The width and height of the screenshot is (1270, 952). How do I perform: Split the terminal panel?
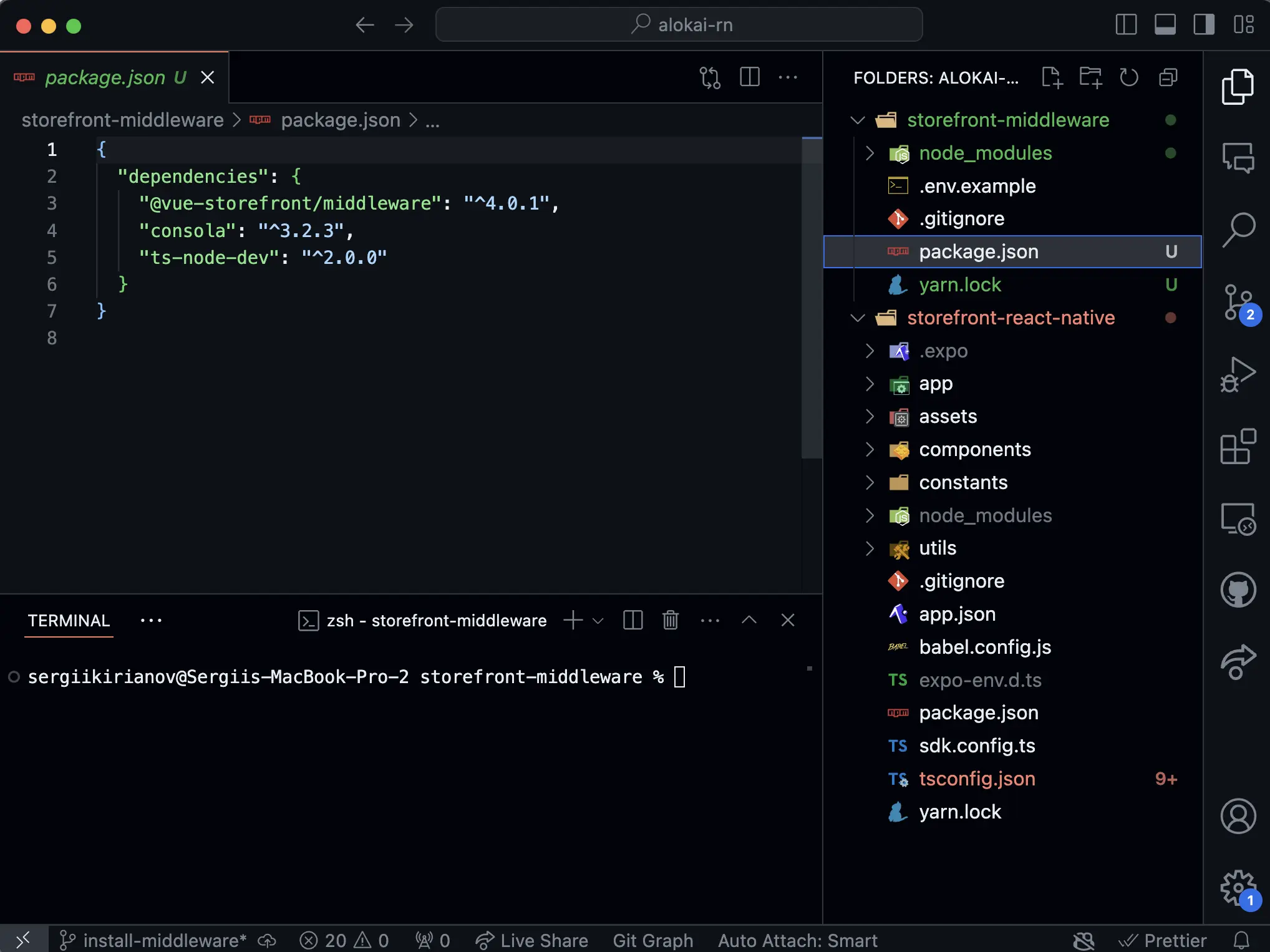point(633,620)
